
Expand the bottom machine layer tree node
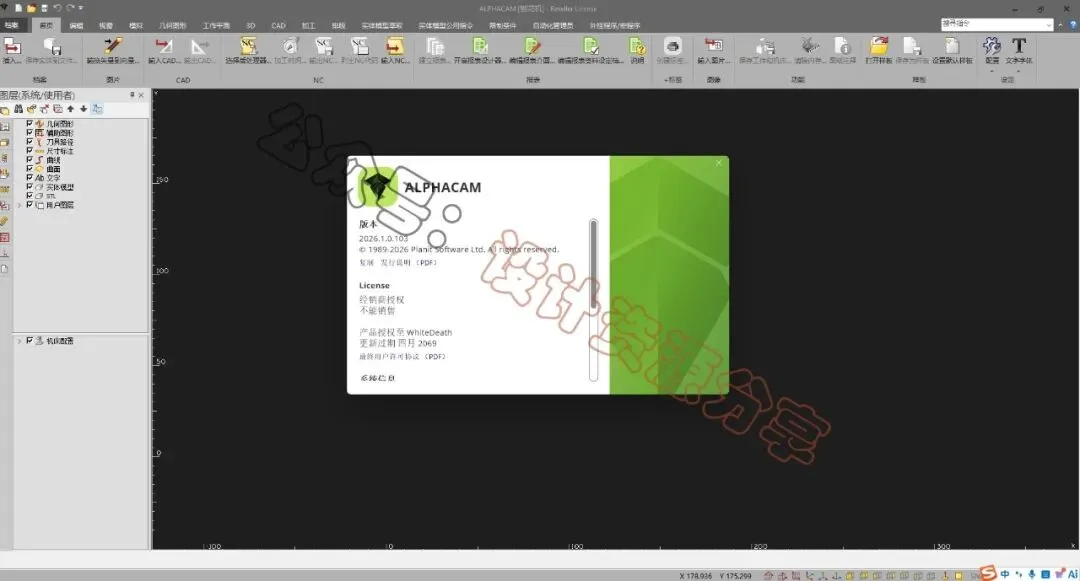[x=19, y=341]
